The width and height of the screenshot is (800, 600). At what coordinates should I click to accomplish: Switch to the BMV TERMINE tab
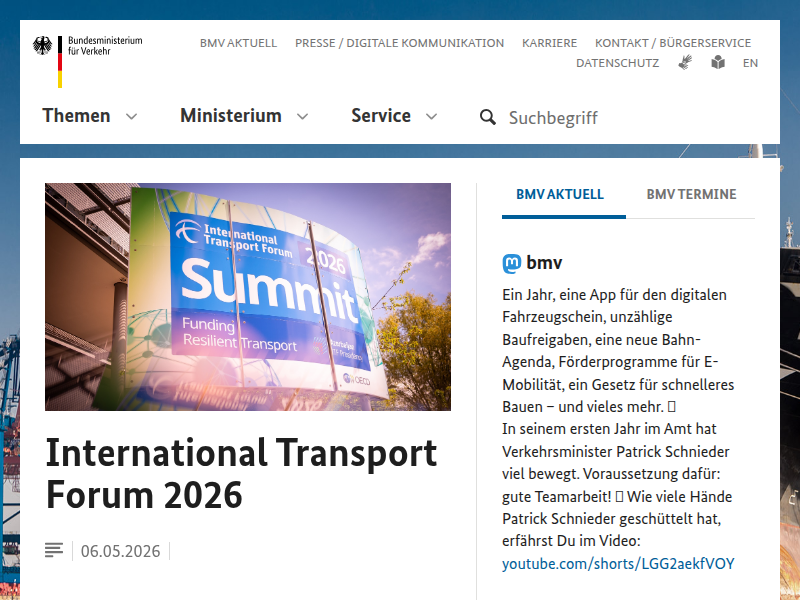pos(691,194)
